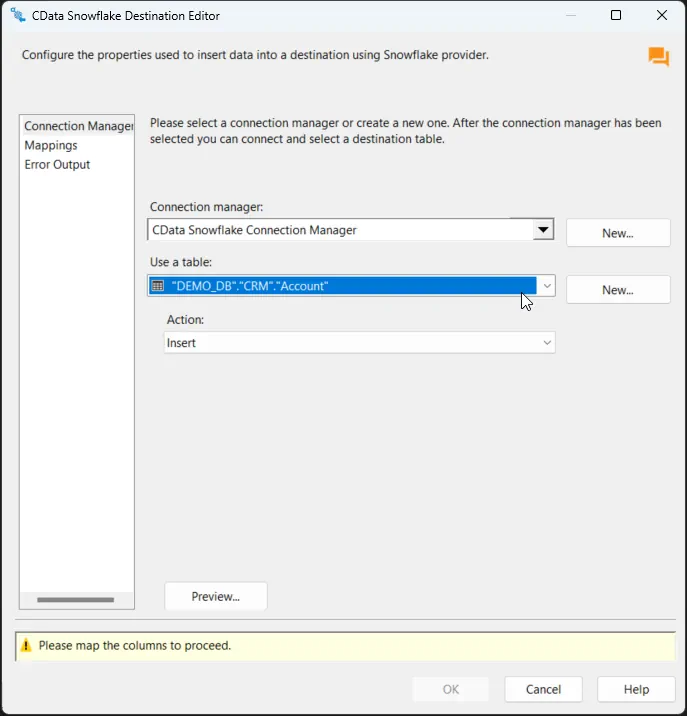Click the yellow warning triangle icon
The width and height of the screenshot is (687, 716).
tap(27, 646)
